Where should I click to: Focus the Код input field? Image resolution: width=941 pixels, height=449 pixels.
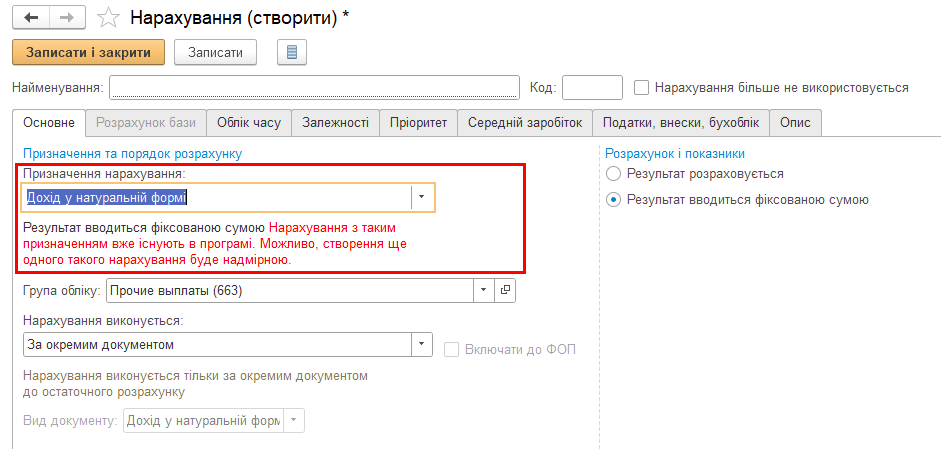(592, 88)
